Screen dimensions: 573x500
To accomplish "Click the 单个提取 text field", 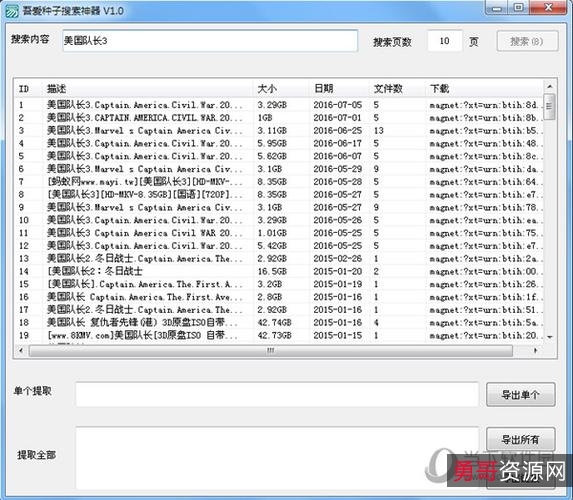I will pyautogui.click(x=277, y=394).
